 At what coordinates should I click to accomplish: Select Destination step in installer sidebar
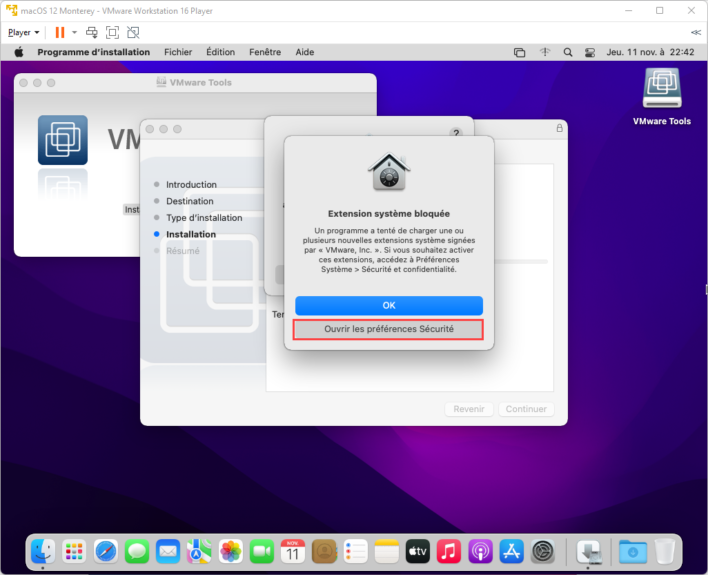pyautogui.click(x=190, y=201)
